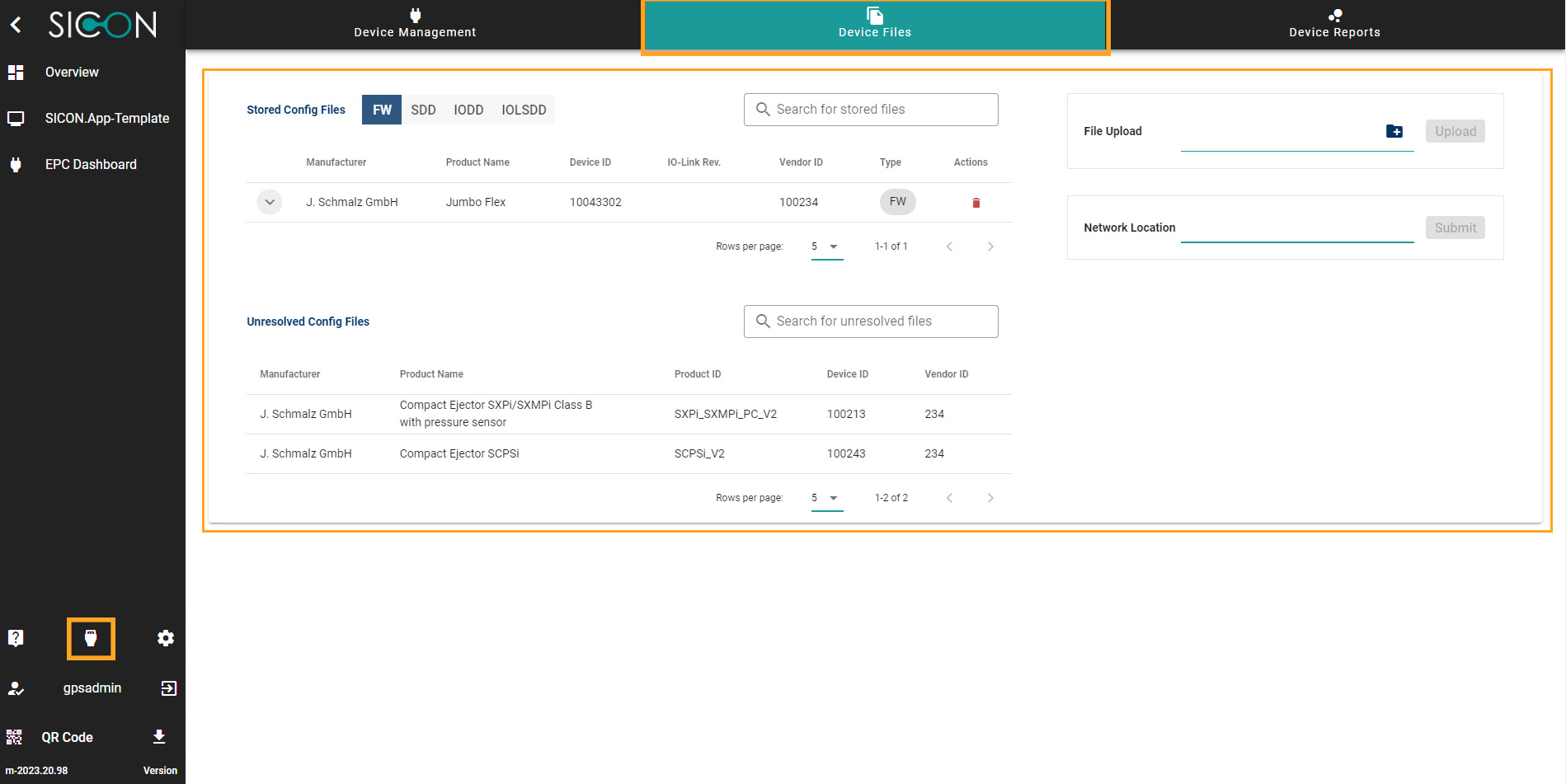Open stored files rows per page dropdown
This screenshot has width=1566, height=784.
pyautogui.click(x=826, y=246)
